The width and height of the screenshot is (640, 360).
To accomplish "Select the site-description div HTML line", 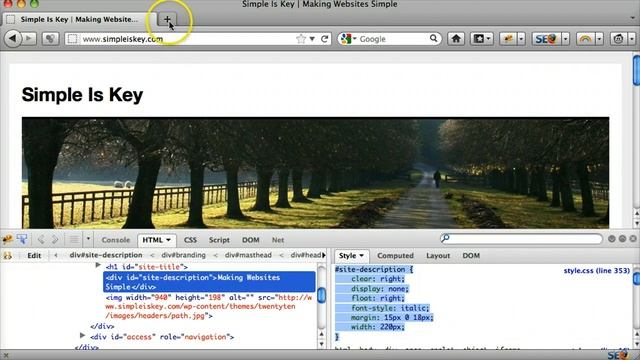I will pos(209,282).
